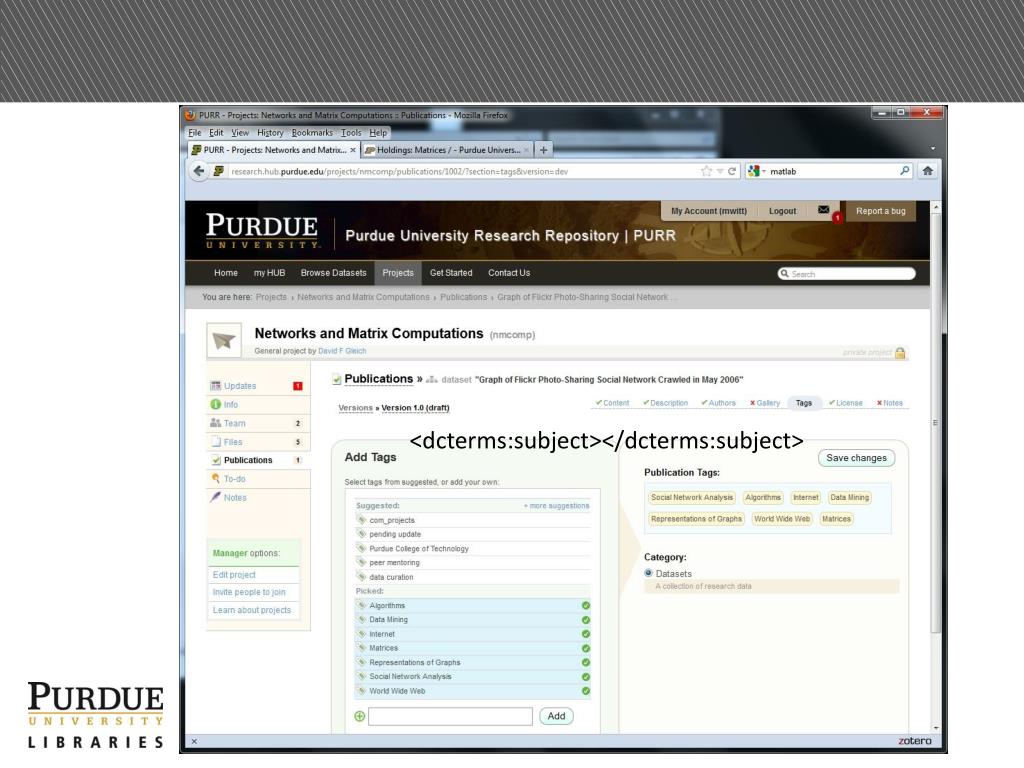Open the File menu
The image size is (1024, 768).
[195, 133]
